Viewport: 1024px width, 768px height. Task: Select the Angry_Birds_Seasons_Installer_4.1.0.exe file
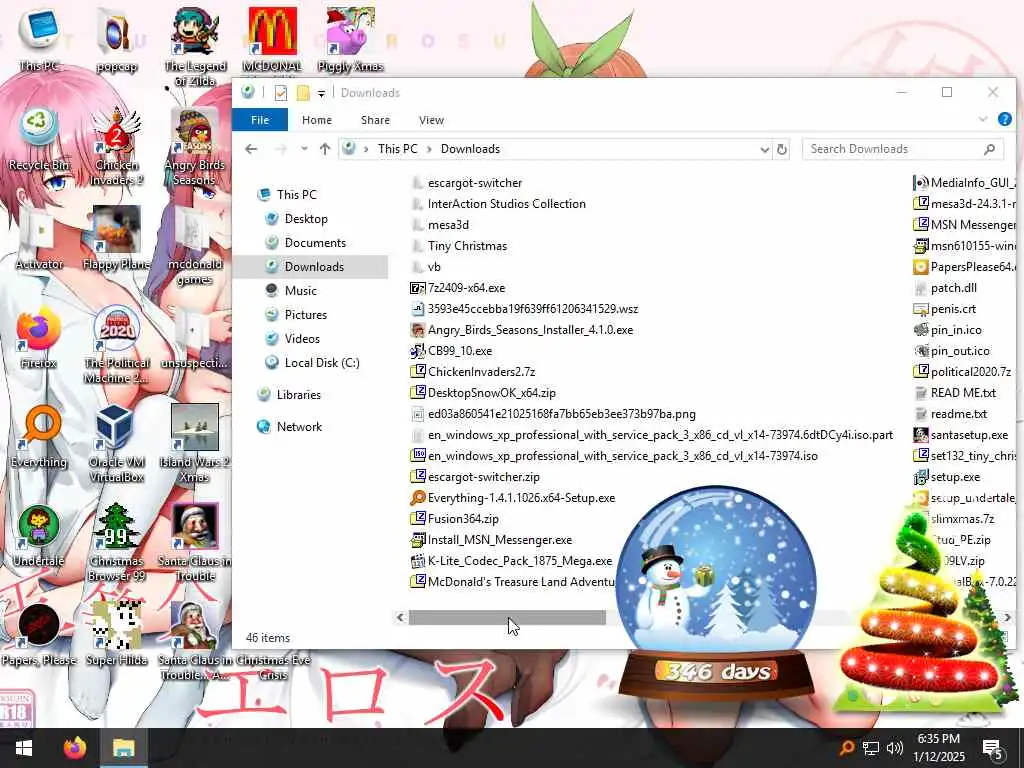tap(530, 330)
